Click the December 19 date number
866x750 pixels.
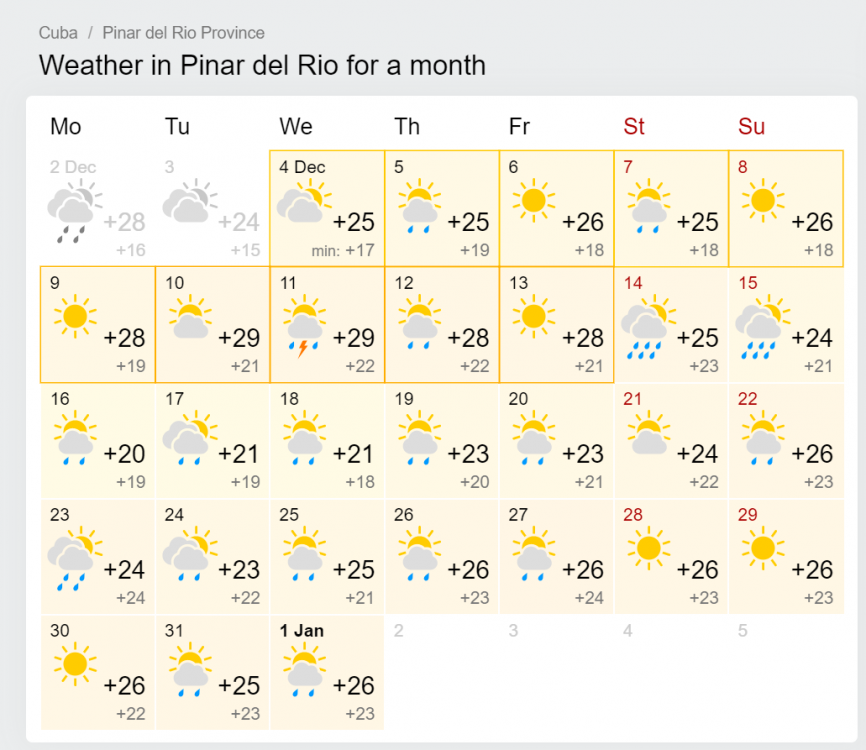404,399
